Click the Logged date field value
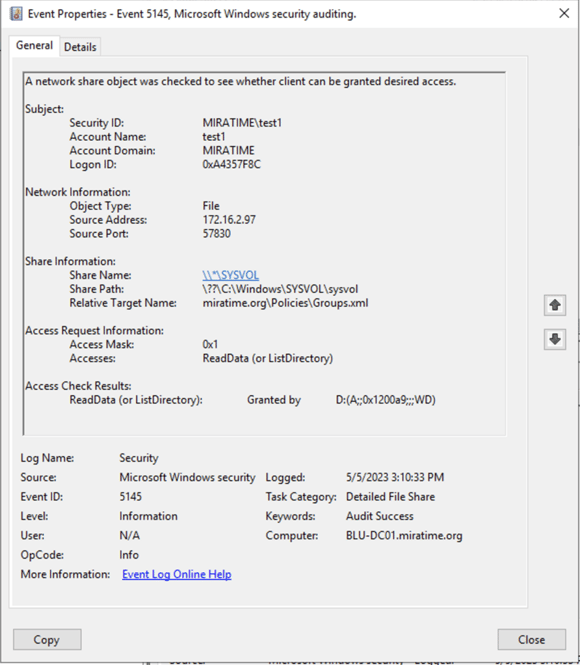 coord(395,477)
